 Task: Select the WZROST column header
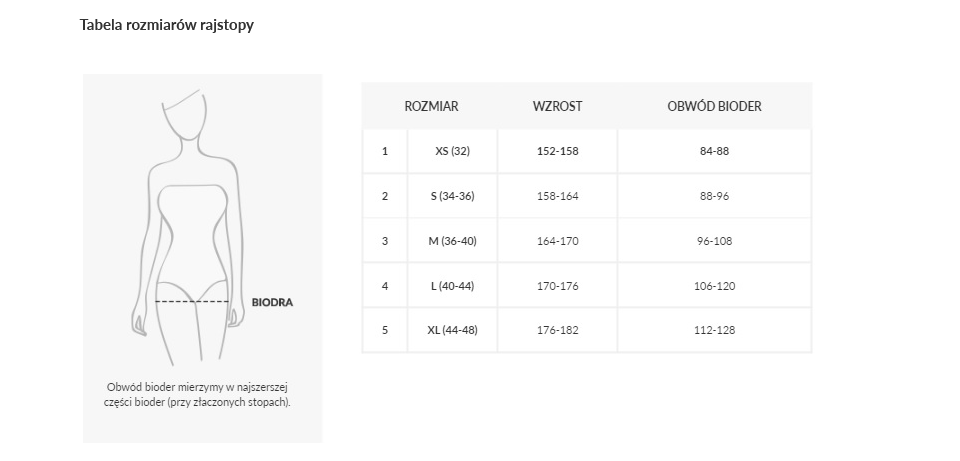(557, 106)
